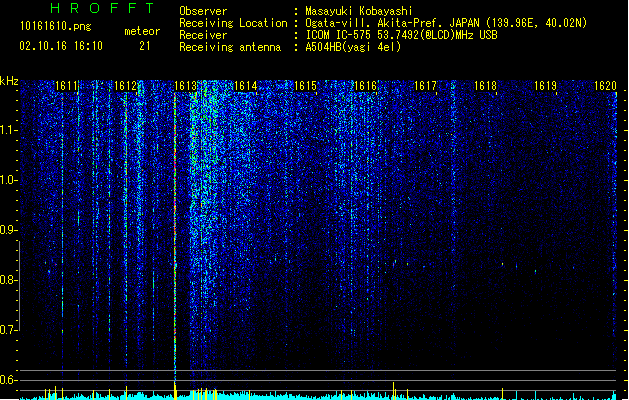Click the 1614 time marker
Screen dimensions: 629x400
(x=246, y=86)
